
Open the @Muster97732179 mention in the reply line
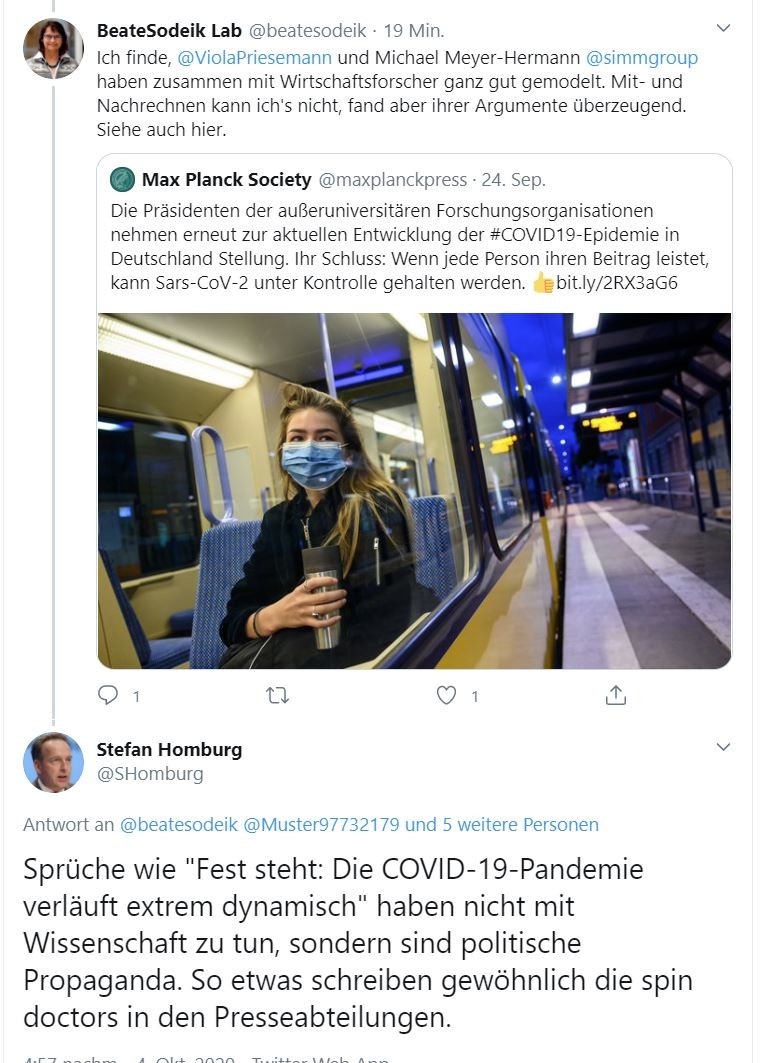321,825
